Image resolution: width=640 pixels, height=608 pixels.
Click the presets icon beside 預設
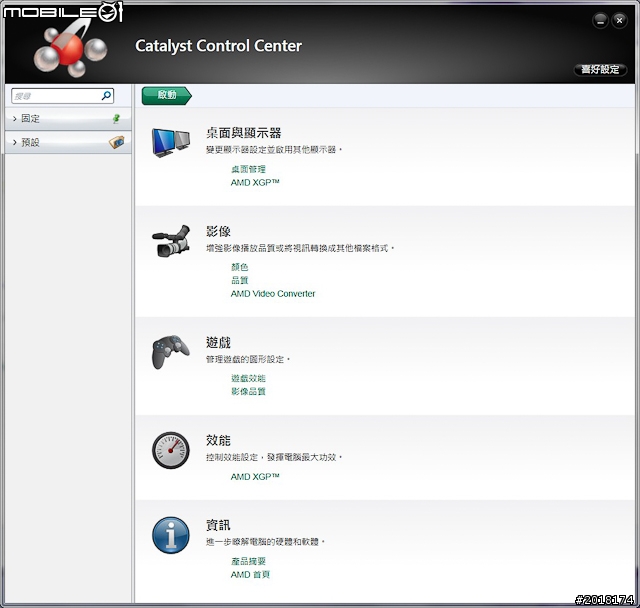point(117,142)
